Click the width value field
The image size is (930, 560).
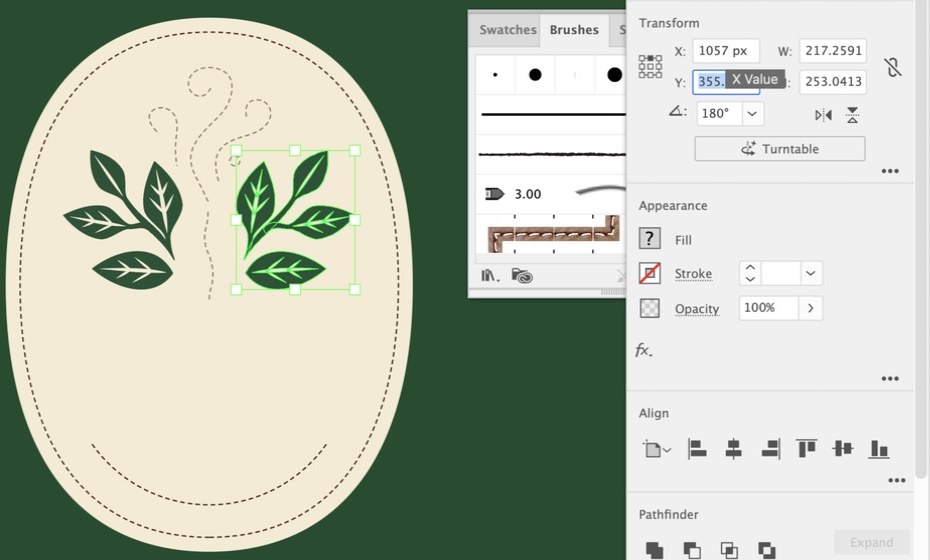point(833,50)
